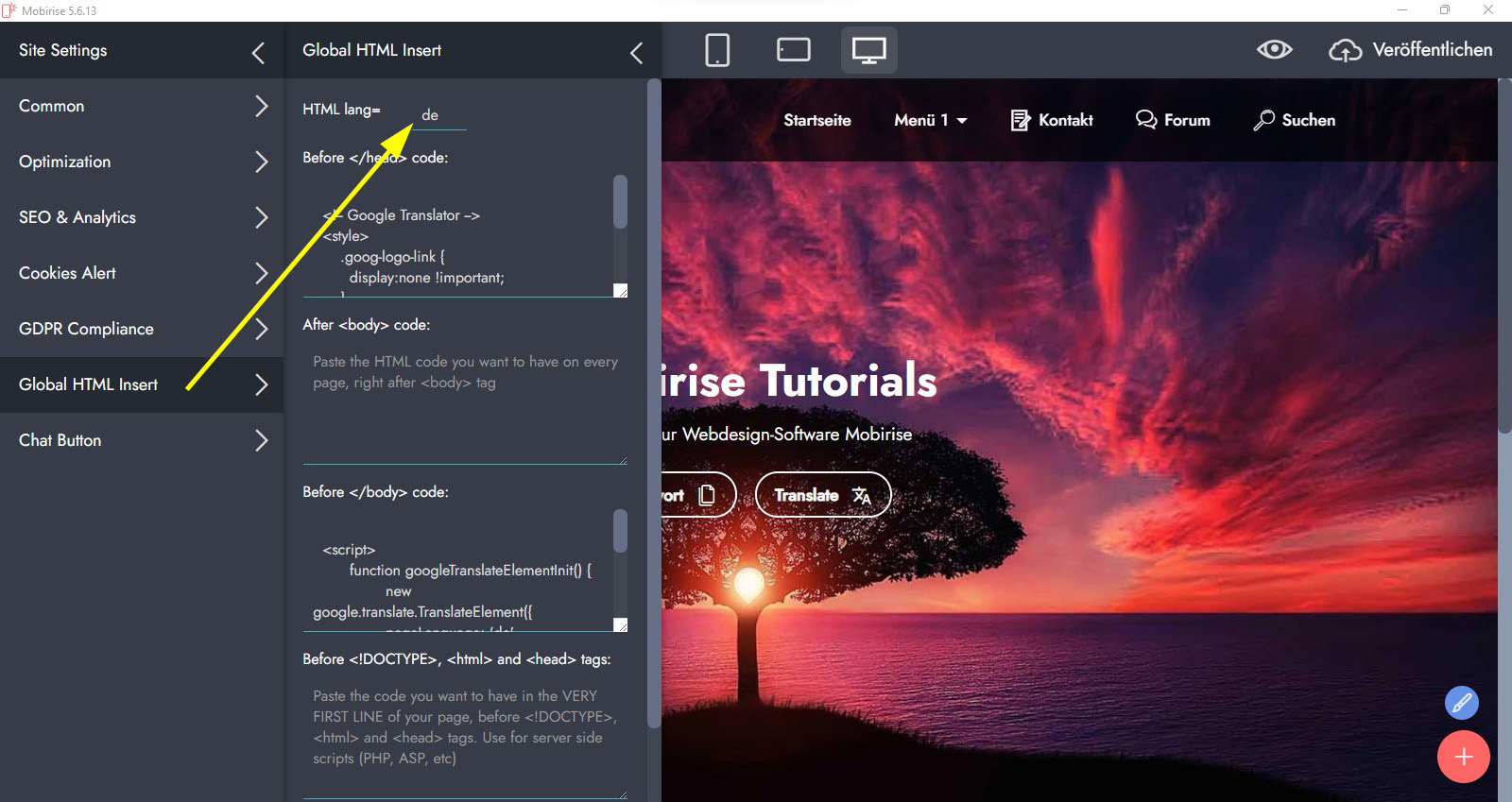This screenshot has width=1512, height=802.
Task: Close the Global HTML Insert panel
Action: 636,53
